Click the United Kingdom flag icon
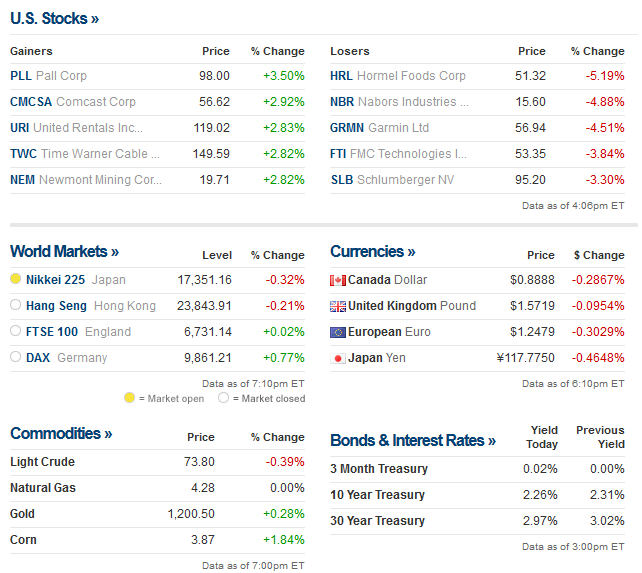The image size is (642, 573). pos(338,306)
